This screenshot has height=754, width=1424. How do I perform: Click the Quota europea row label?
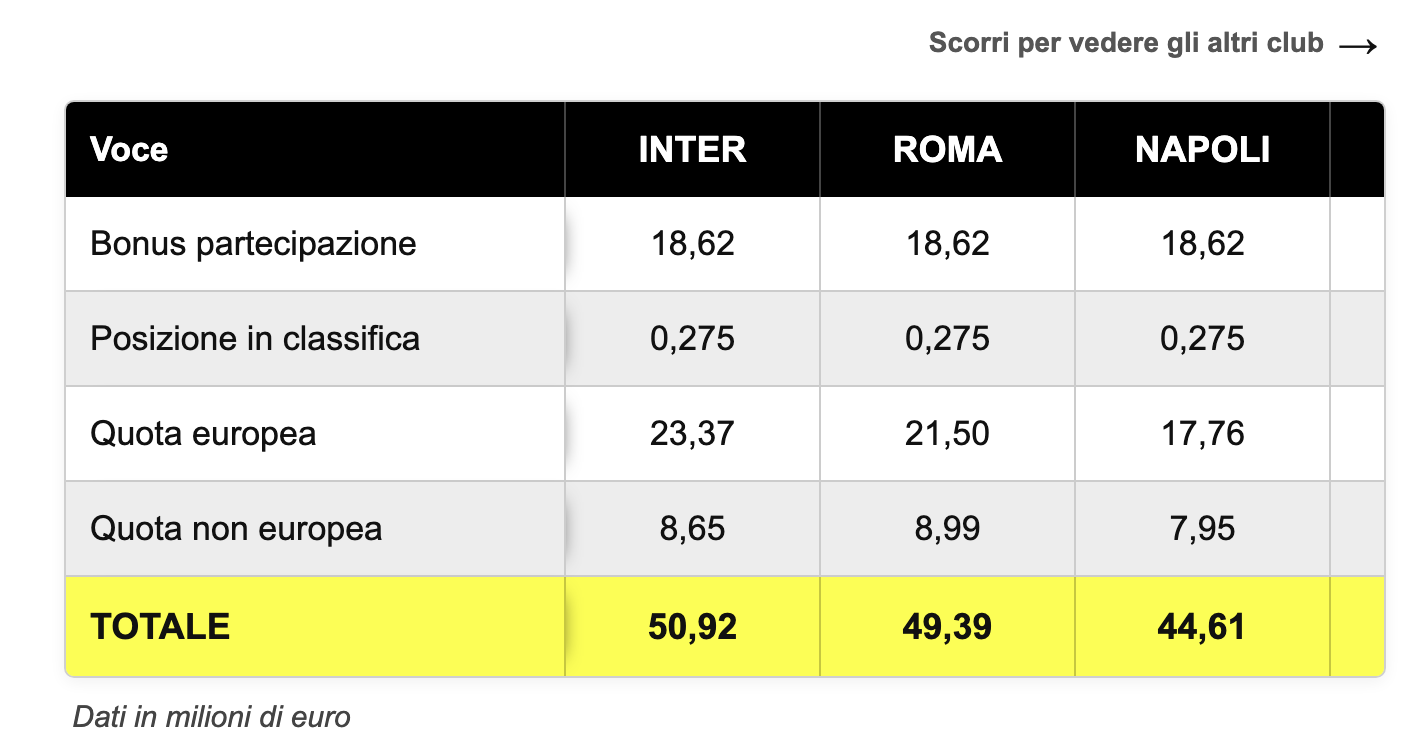coord(203,434)
